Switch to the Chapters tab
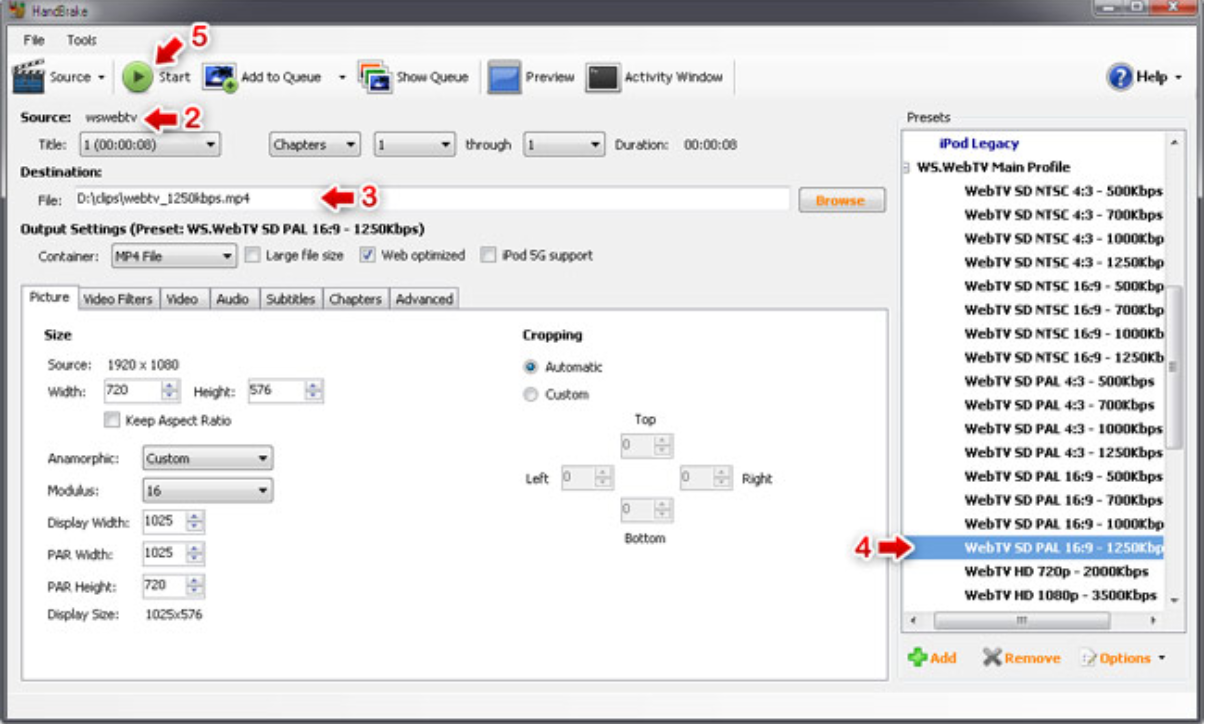This screenshot has height=724, width=1206. click(356, 299)
